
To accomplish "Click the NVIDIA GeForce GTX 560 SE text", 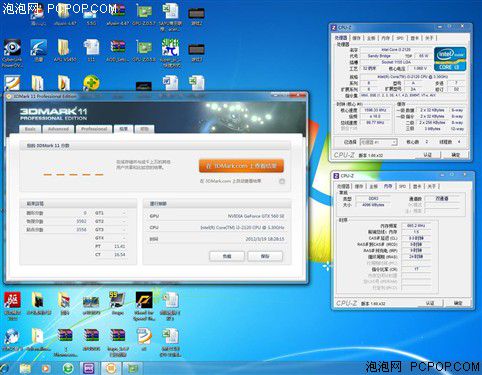I will pyautogui.click(x=256, y=216).
